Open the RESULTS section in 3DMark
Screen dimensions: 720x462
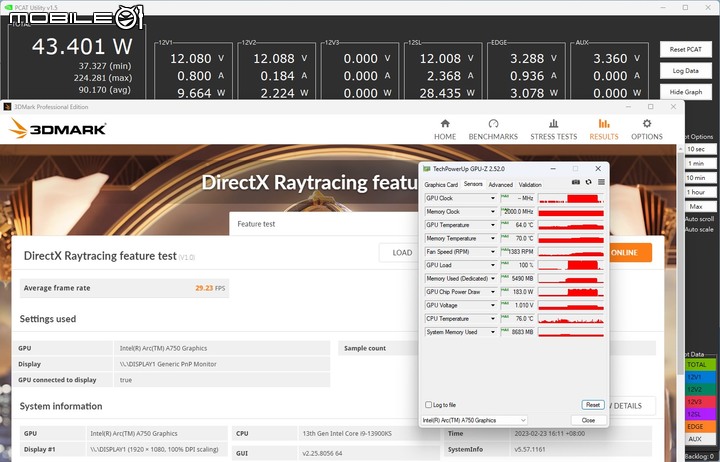click(604, 130)
